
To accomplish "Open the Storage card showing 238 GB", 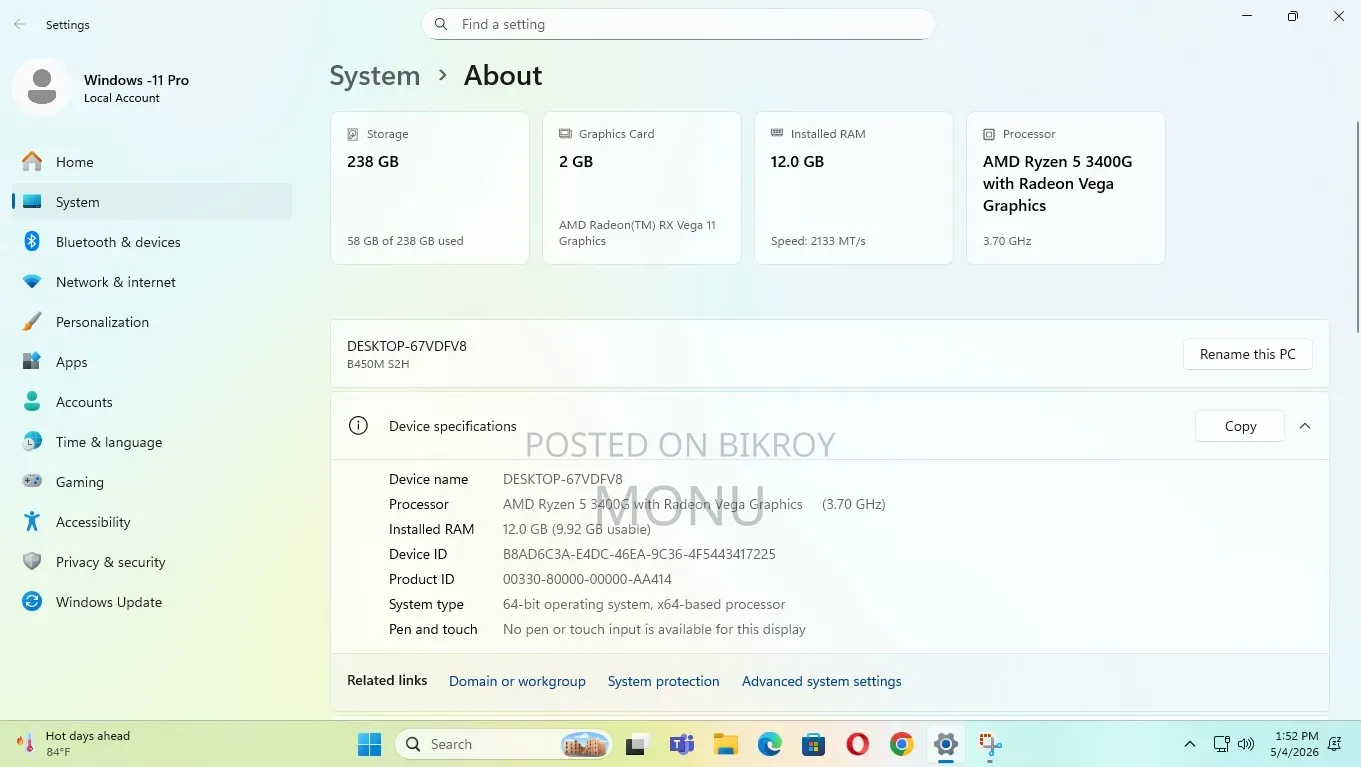I will [x=430, y=188].
